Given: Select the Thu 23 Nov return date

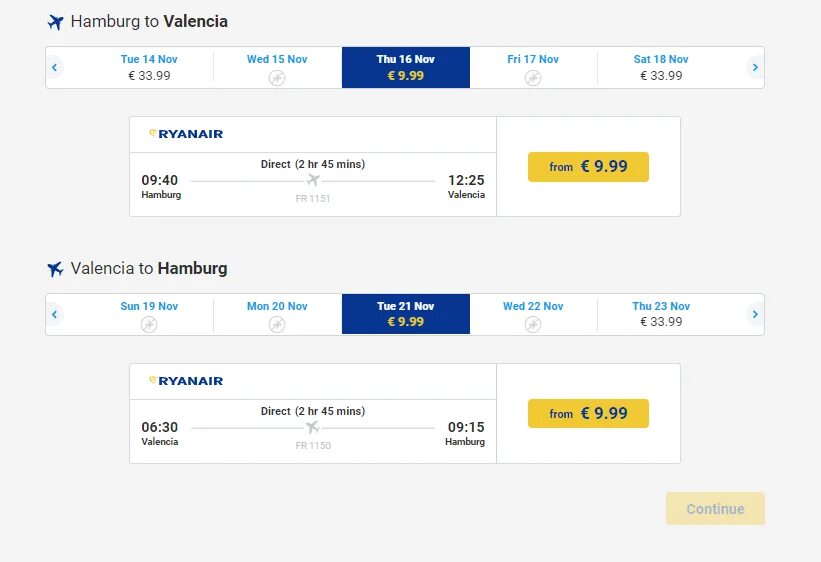Looking at the screenshot, I should pyautogui.click(x=661, y=314).
